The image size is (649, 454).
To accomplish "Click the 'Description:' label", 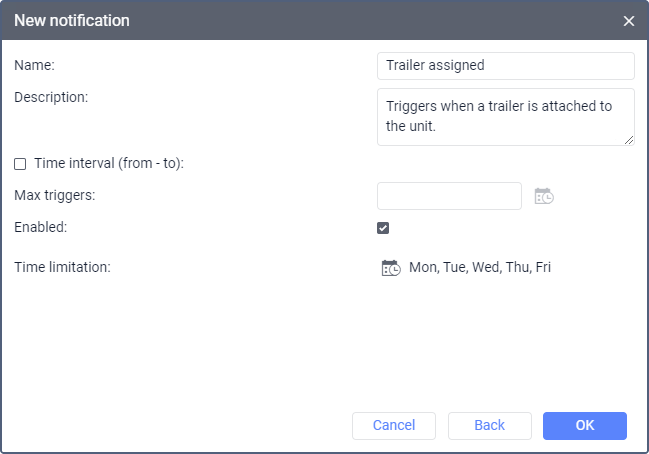I will point(52,97).
